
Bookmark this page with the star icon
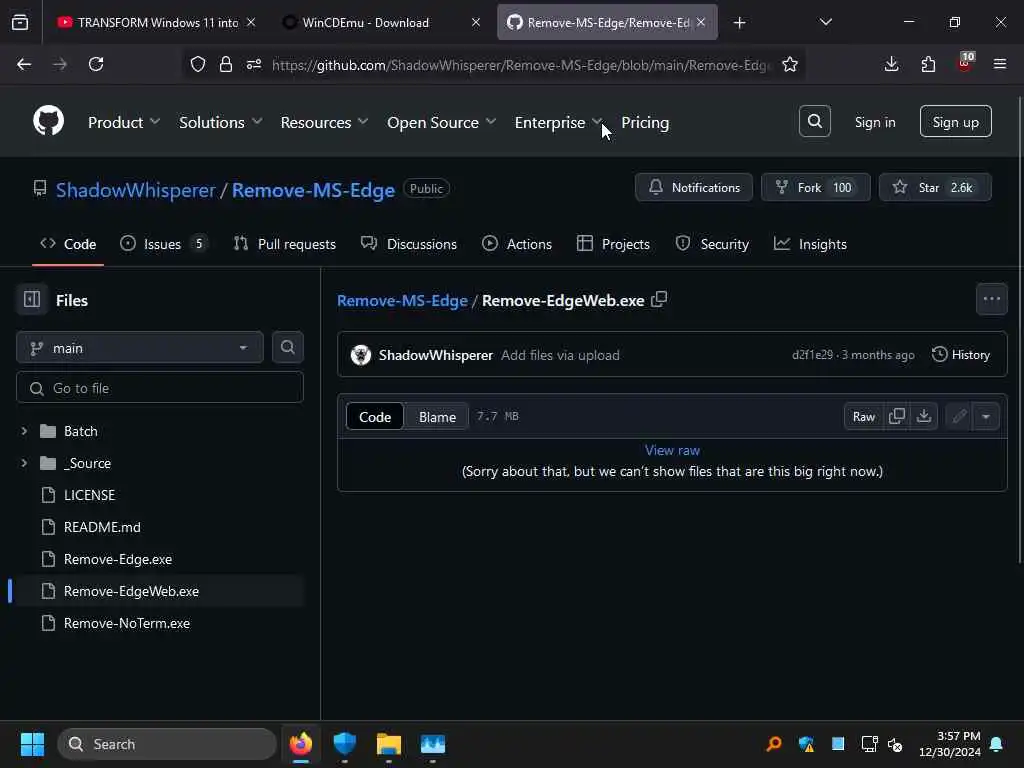790,64
